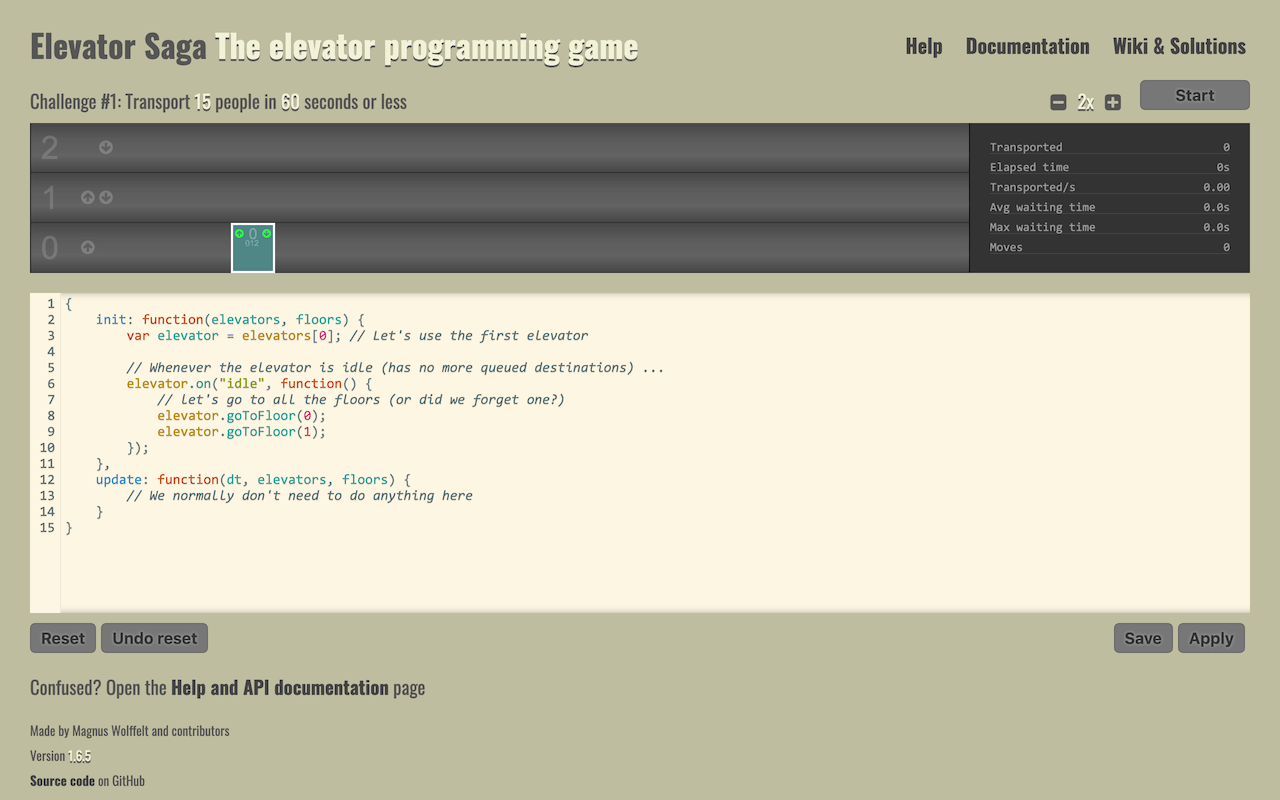Viewport: 1280px width, 800px height.
Task: Open the Help page
Action: click(x=923, y=46)
